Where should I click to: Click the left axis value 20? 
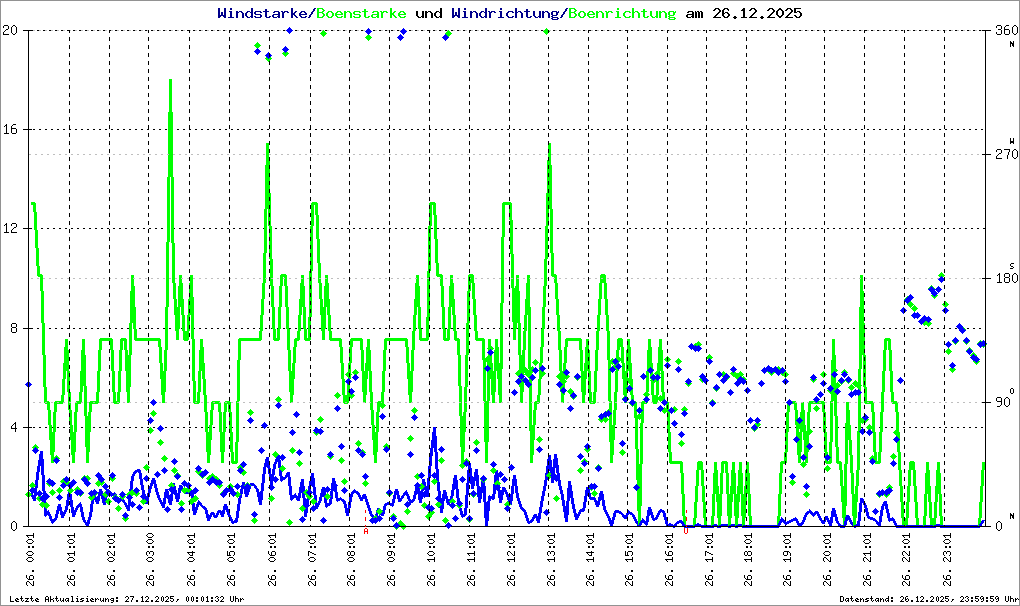click(x=9, y=30)
